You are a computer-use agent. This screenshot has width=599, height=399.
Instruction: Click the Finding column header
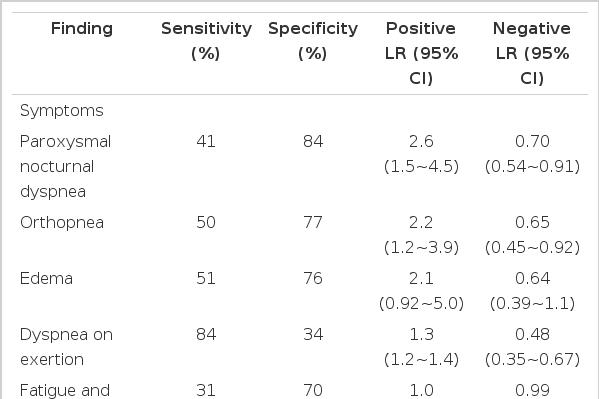pyautogui.click(x=82, y=29)
